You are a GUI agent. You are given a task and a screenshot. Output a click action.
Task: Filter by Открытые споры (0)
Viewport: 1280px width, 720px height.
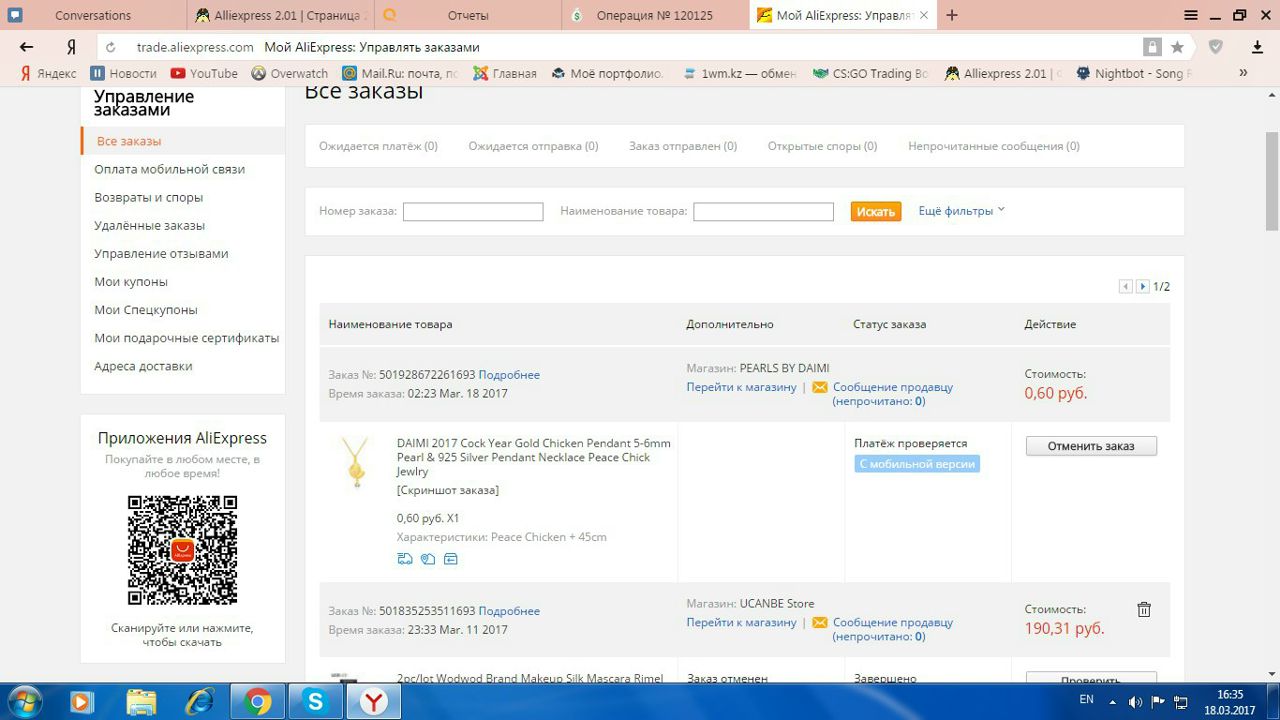coord(822,146)
